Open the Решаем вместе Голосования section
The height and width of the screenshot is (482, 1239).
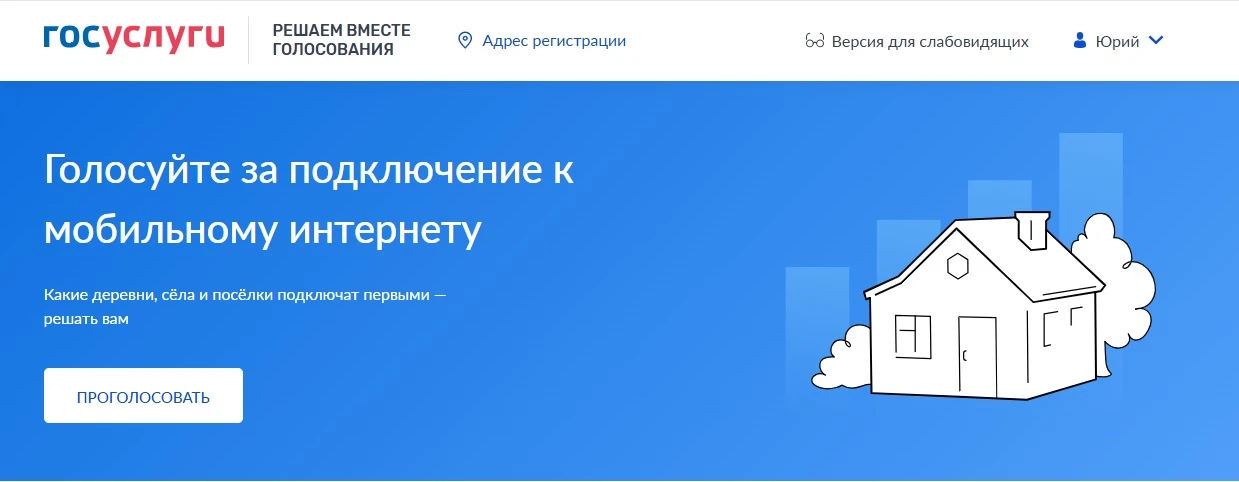coord(341,40)
